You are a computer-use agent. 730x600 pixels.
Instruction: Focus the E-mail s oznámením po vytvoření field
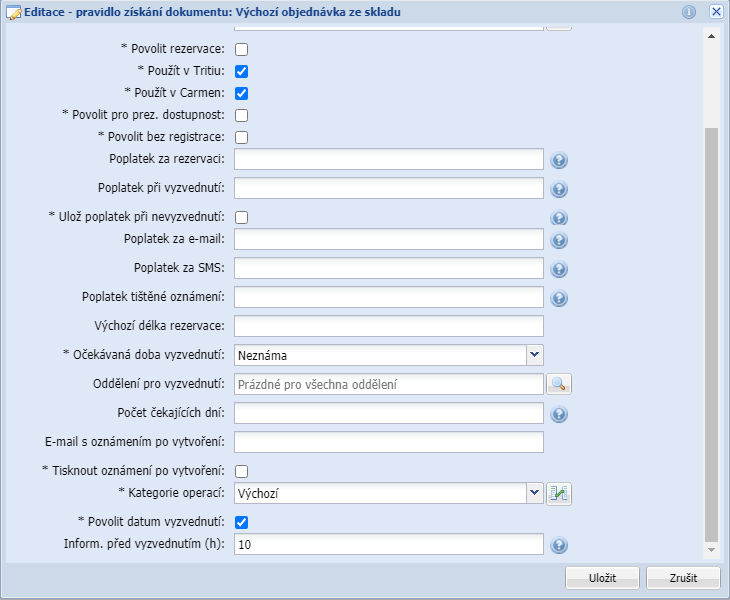pos(388,442)
